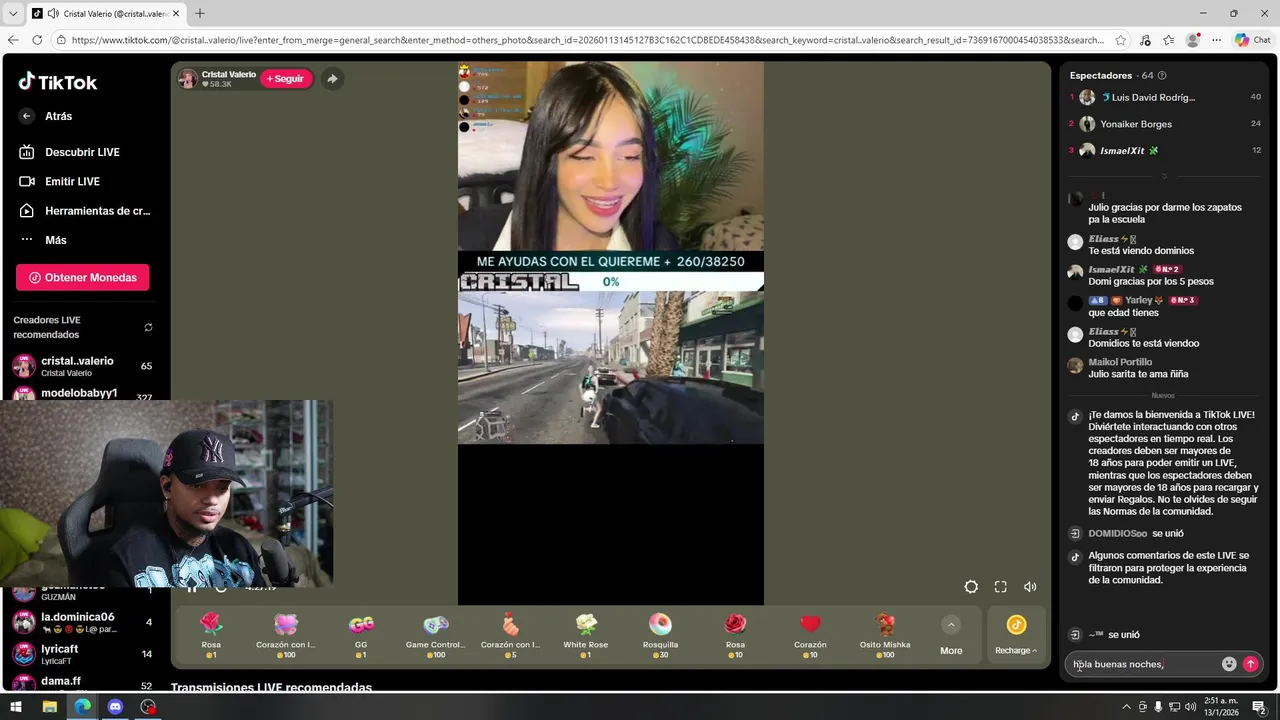Refresh the recommended LIVE creators list

[148, 327]
